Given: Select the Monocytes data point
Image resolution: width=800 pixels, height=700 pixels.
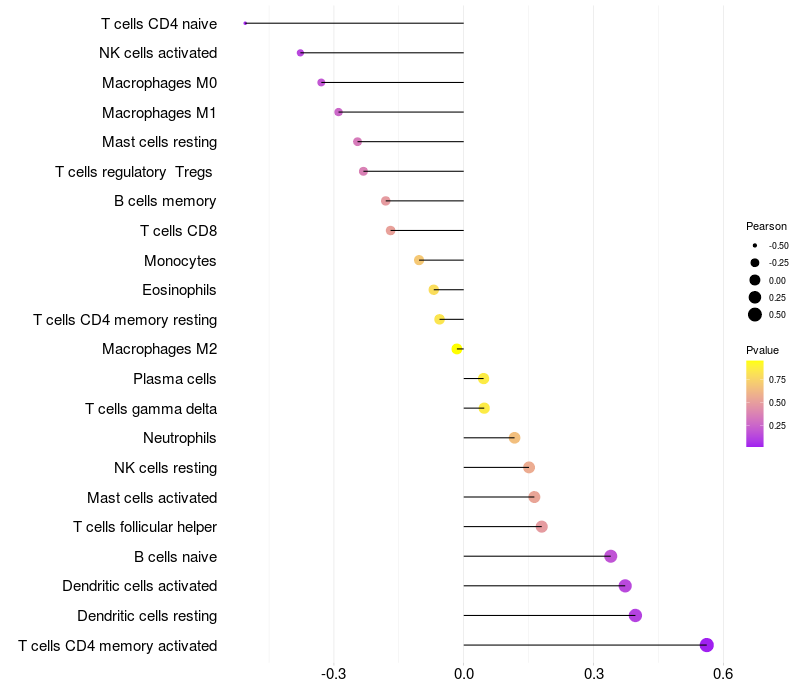Looking at the screenshot, I should (x=419, y=260).
